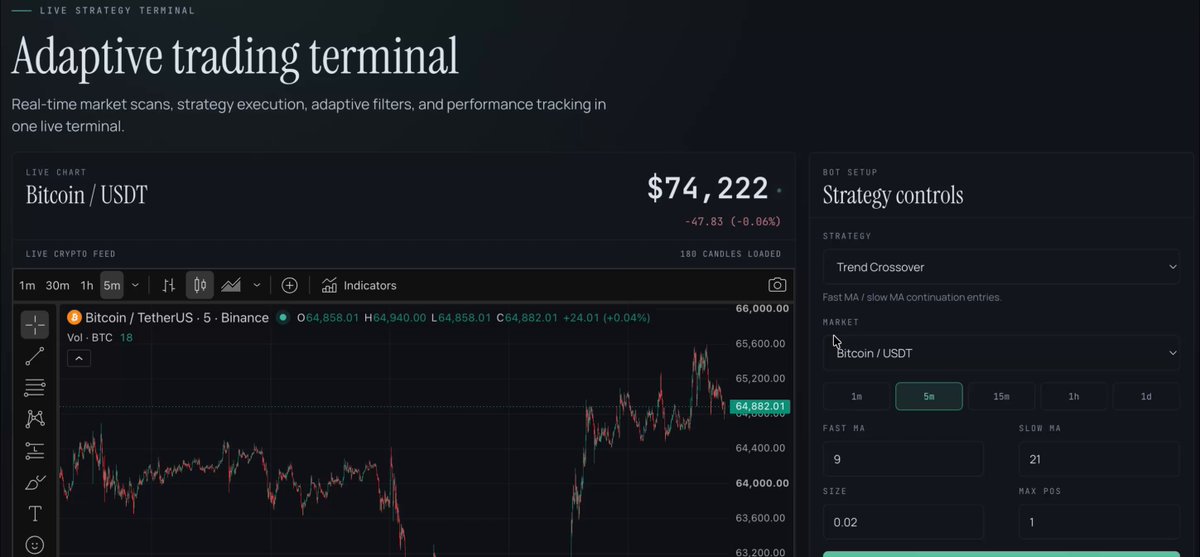Take a chart snapshot with camera icon
The width and height of the screenshot is (1200, 557).
point(777,285)
